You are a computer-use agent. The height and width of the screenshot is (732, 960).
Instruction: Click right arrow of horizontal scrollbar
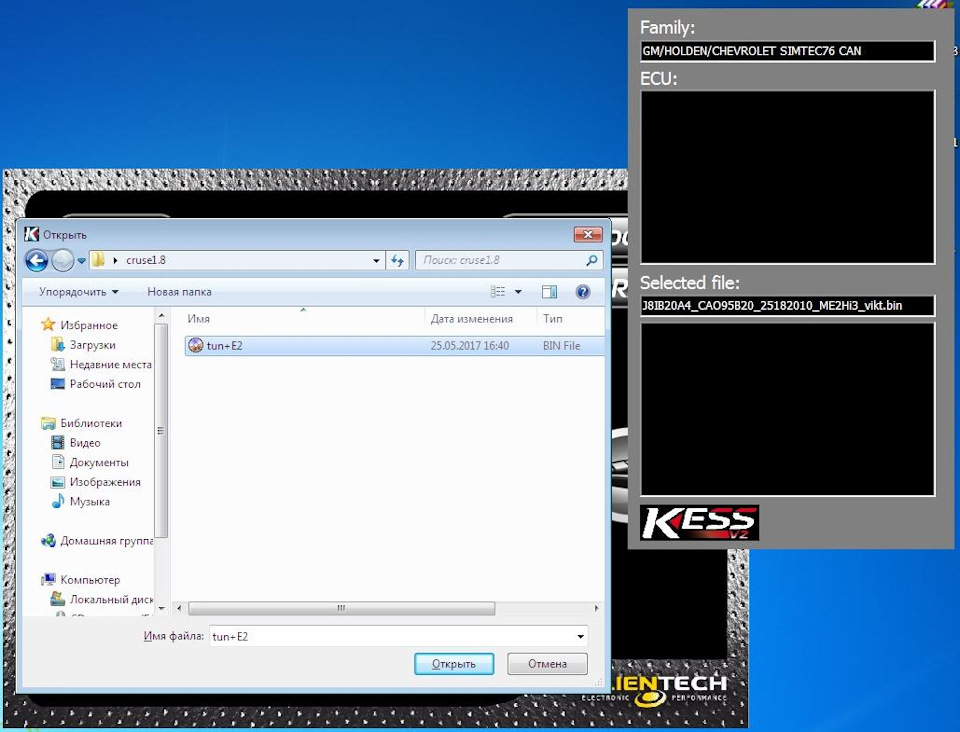pyautogui.click(x=596, y=608)
